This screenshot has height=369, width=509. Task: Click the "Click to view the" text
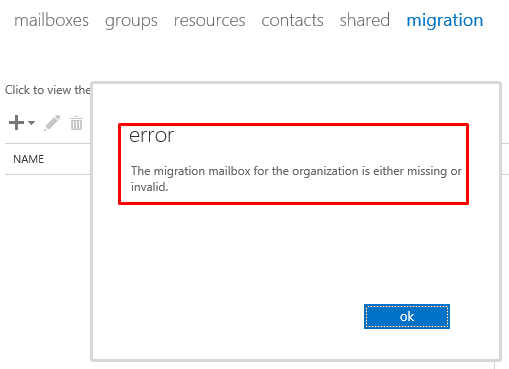[x=48, y=90]
